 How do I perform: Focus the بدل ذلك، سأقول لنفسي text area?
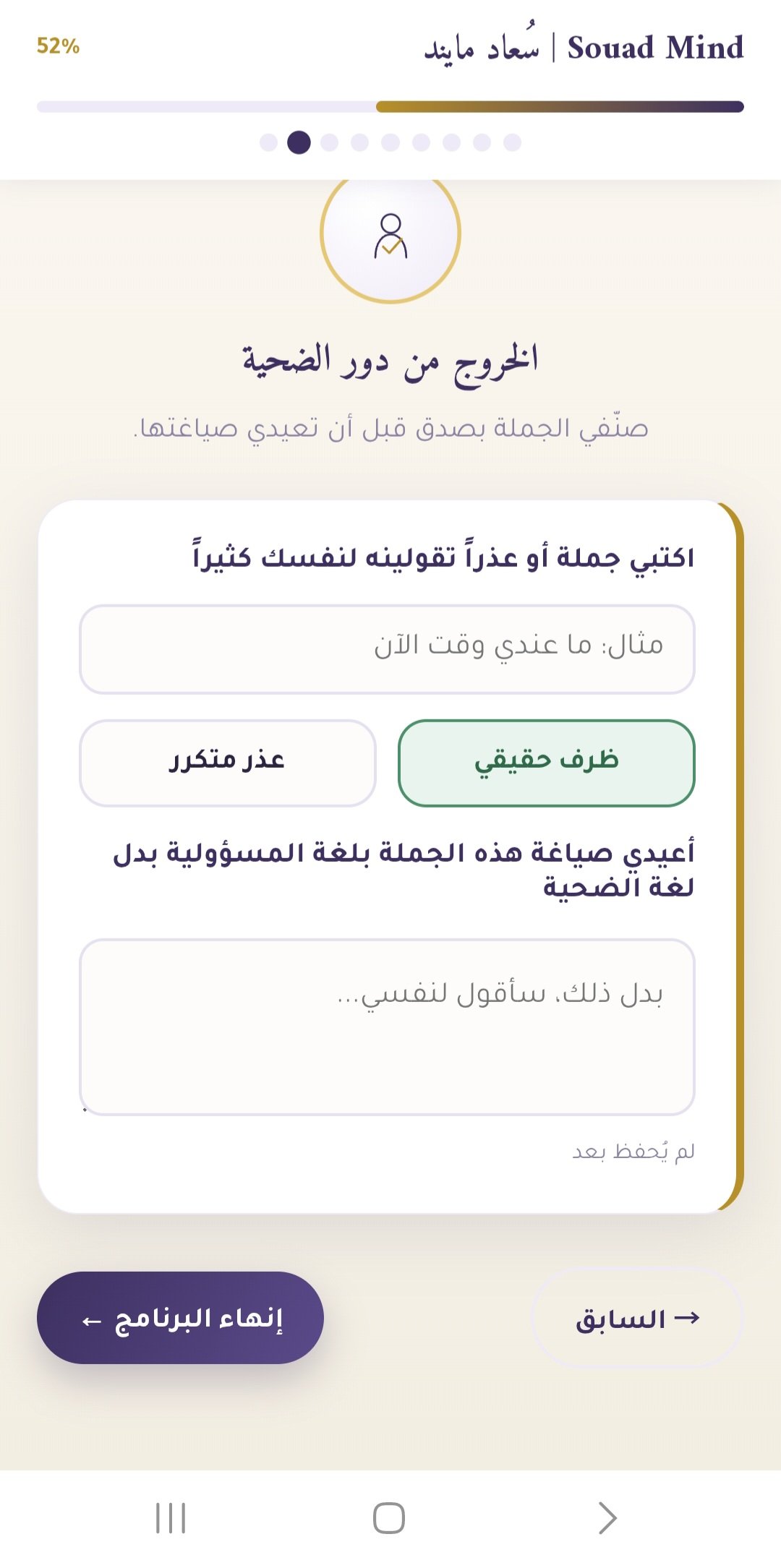[387, 1027]
